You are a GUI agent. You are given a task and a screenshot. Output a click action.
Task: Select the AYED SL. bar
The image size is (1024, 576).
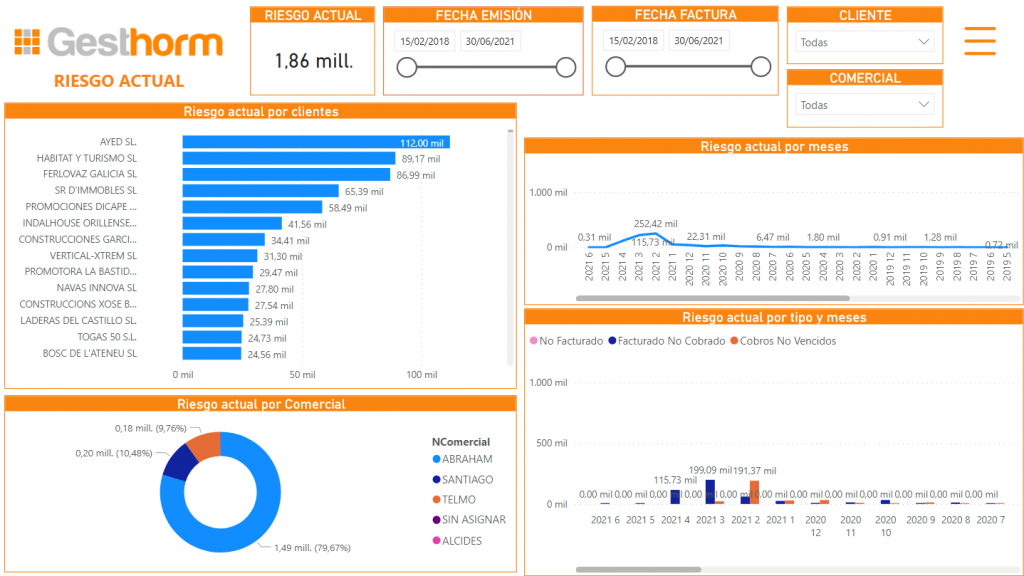click(315, 142)
